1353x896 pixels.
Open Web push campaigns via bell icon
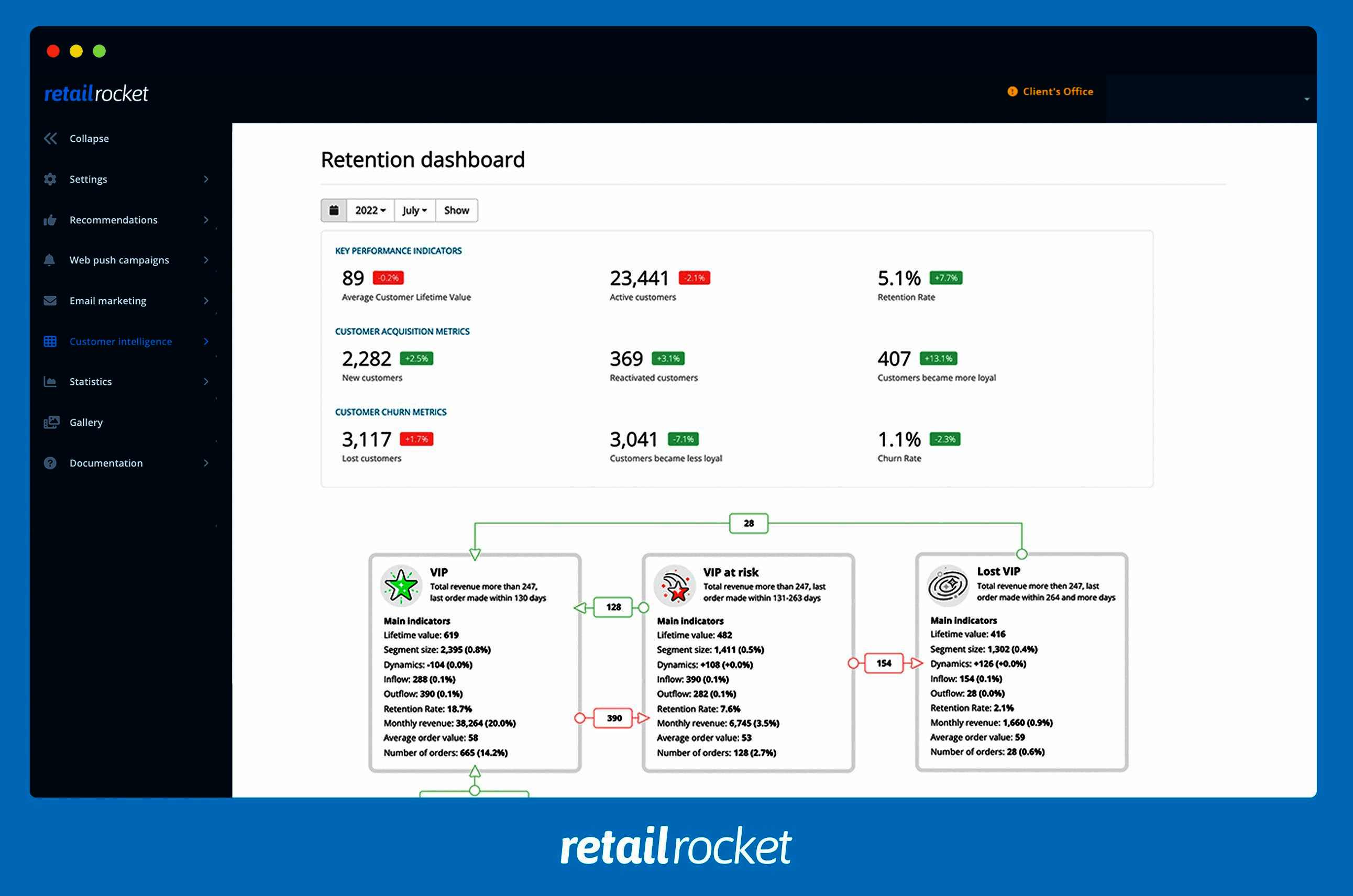pos(50,260)
